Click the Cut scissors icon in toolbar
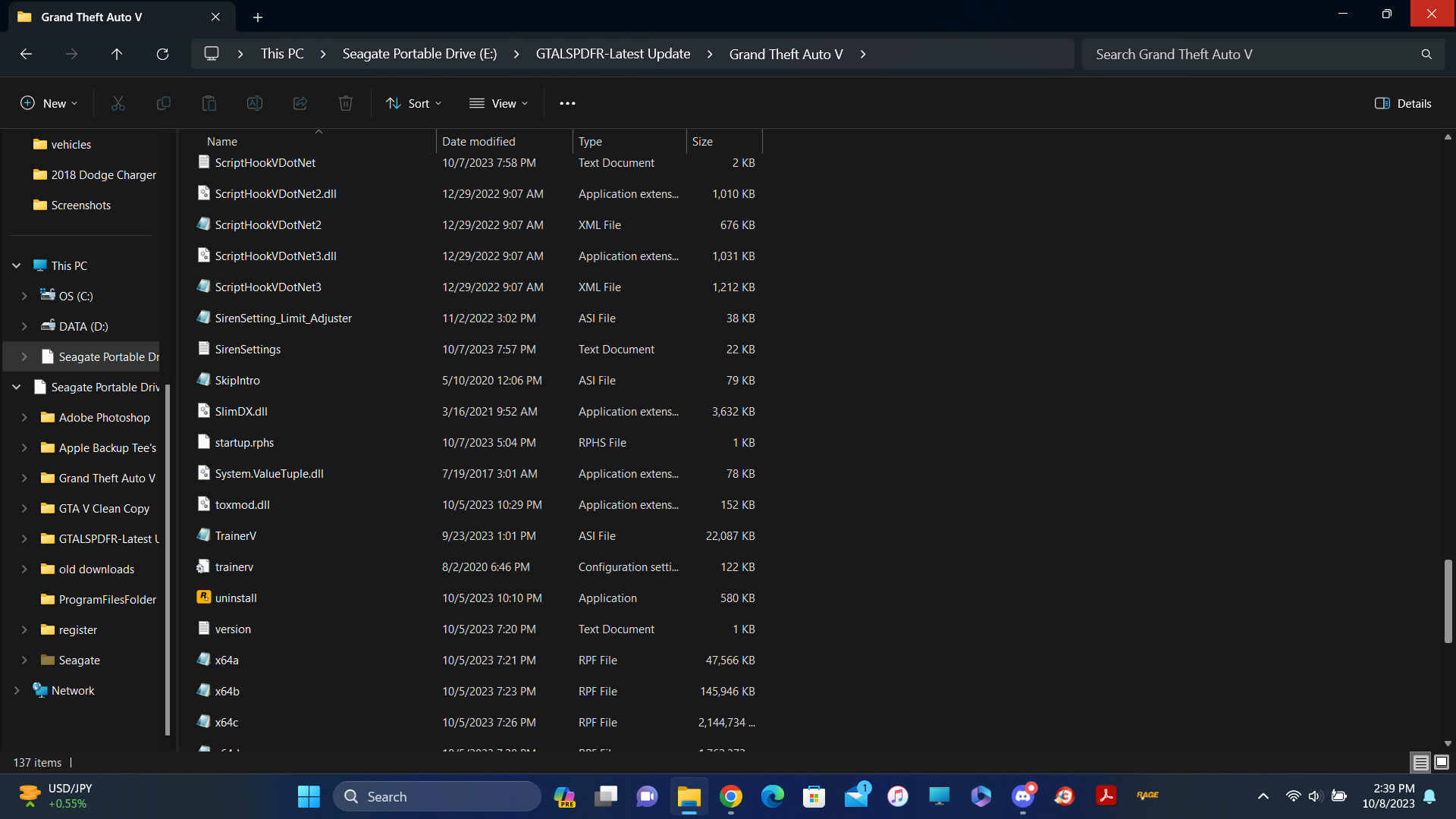The height and width of the screenshot is (819, 1456). [x=118, y=103]
